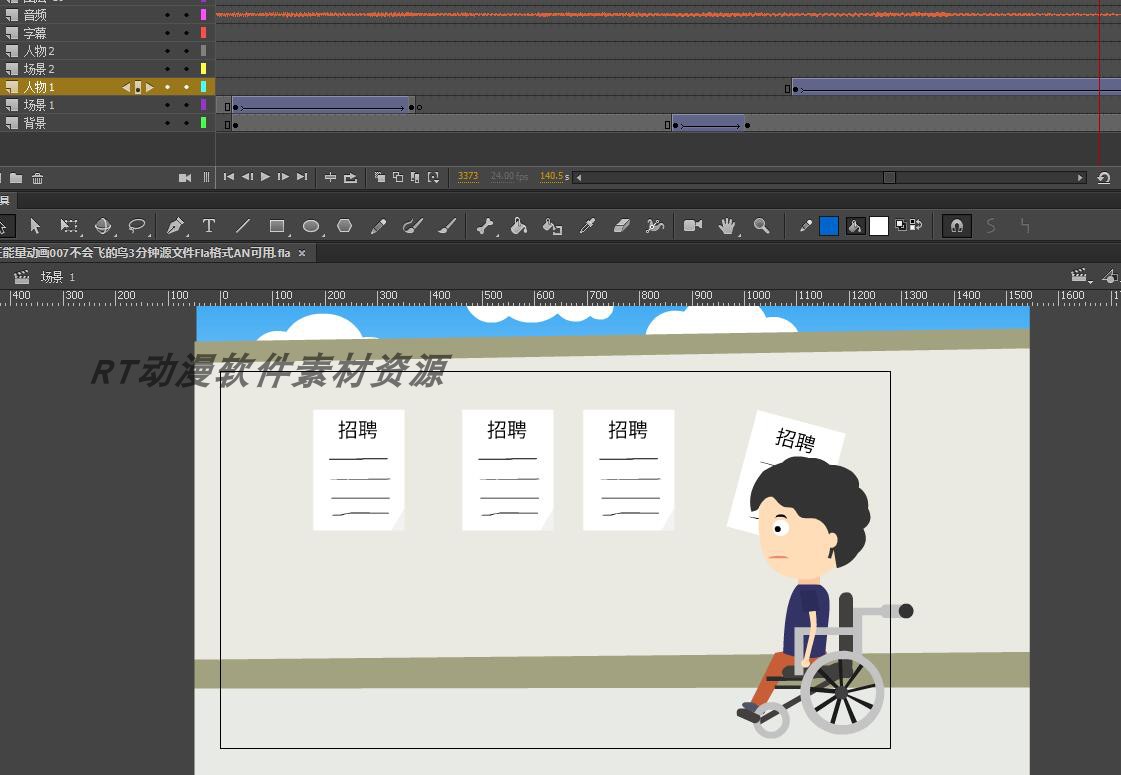Image resolution: width=1121 pixels, height=775 pixels.
Task: Select the 背景 layer
Action: coord(107,123)
